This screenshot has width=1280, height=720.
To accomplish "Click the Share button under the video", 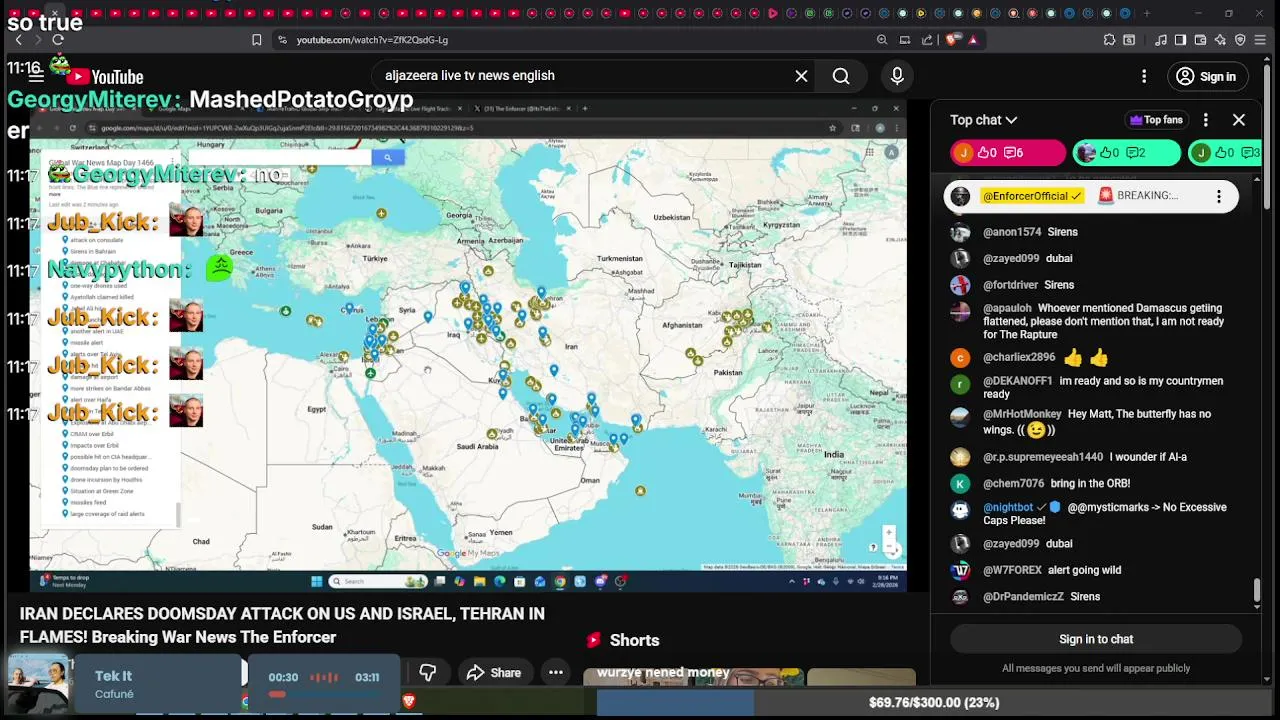I will pos(493,673).
